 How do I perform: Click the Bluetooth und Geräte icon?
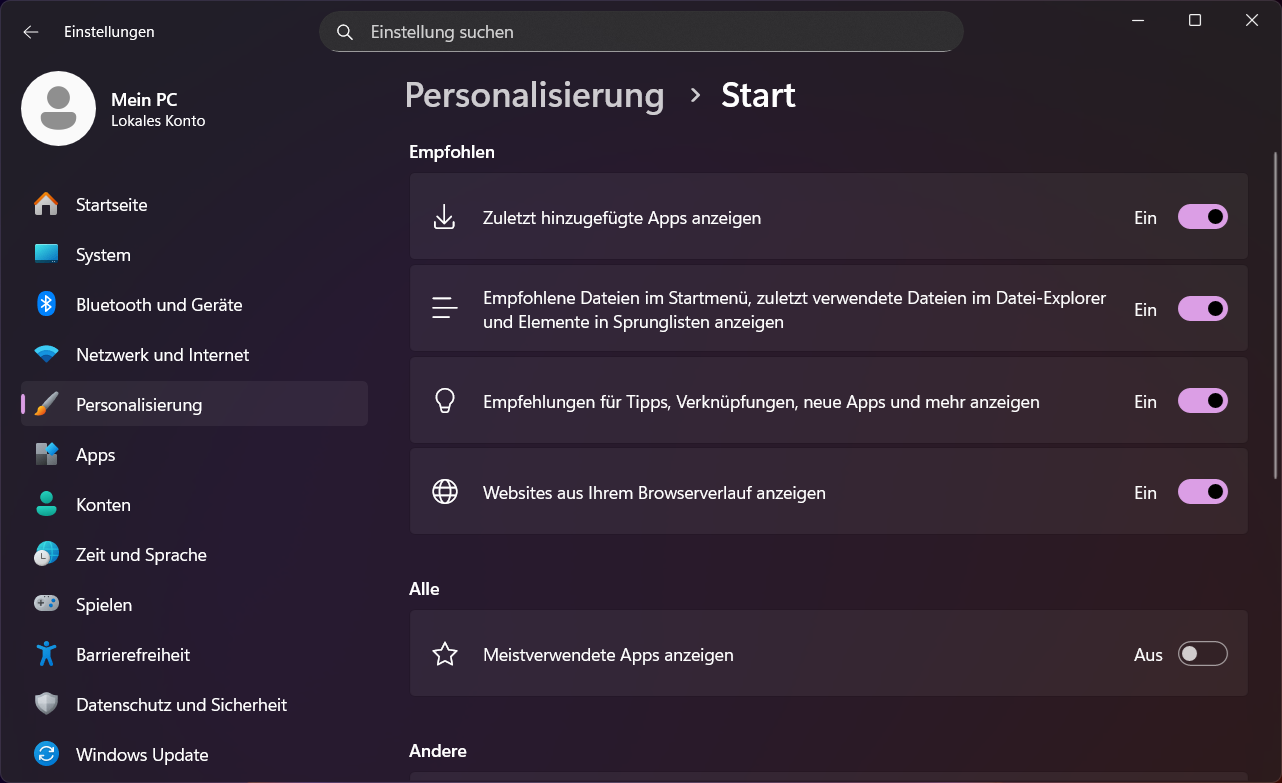tap(46, 305)
